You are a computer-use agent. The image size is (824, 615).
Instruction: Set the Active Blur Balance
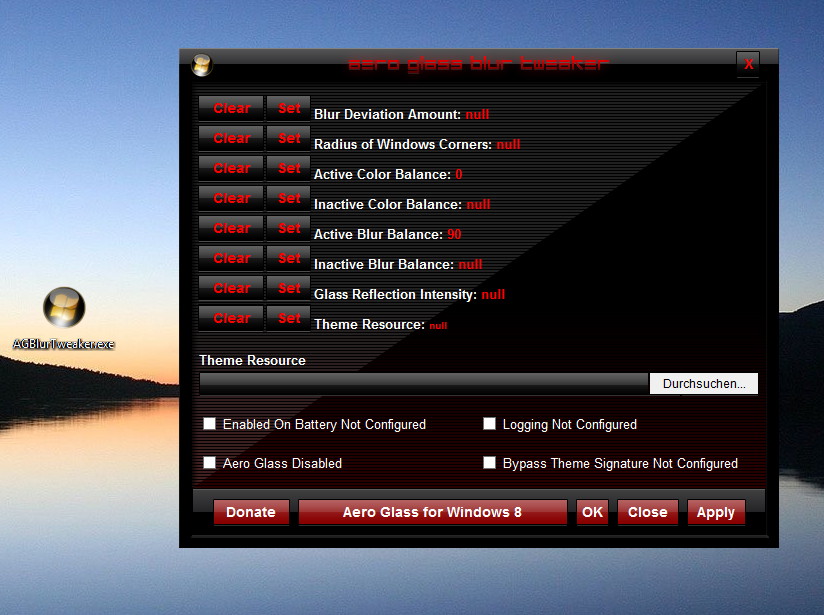click(x=289, y=228)
